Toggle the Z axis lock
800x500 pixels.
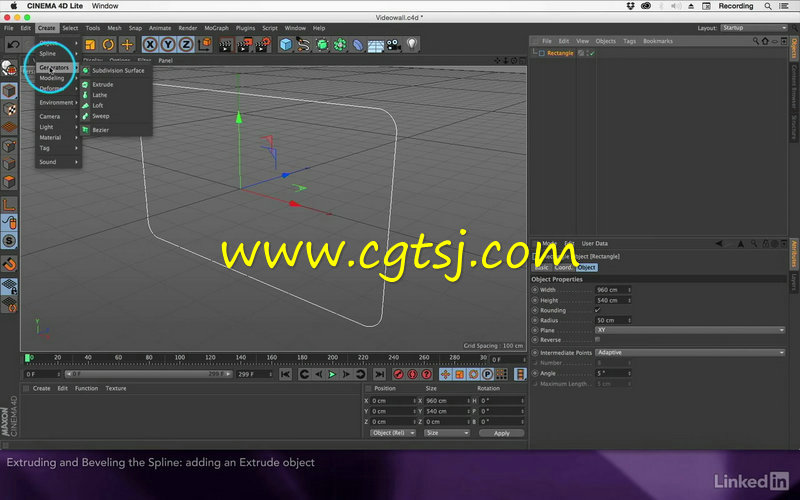pos(186,45)
